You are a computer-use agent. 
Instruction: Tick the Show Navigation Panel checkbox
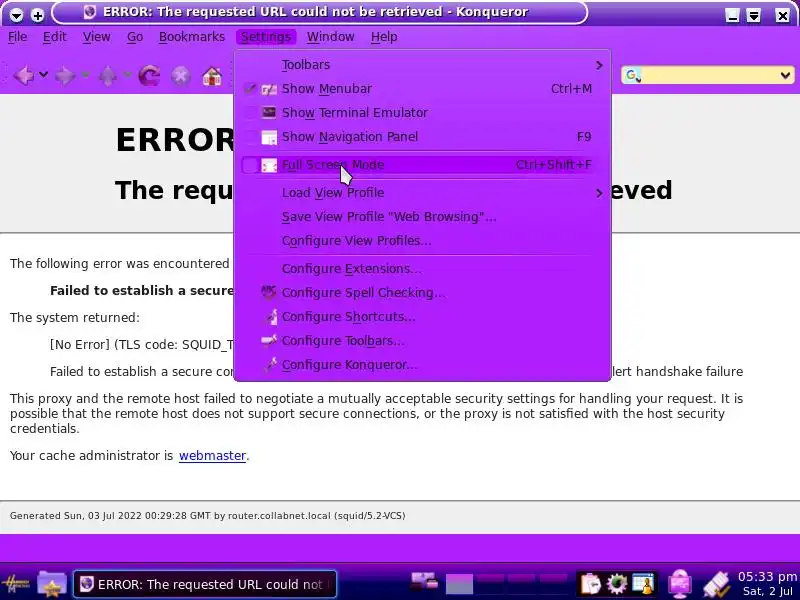click(x=250, y=137)
